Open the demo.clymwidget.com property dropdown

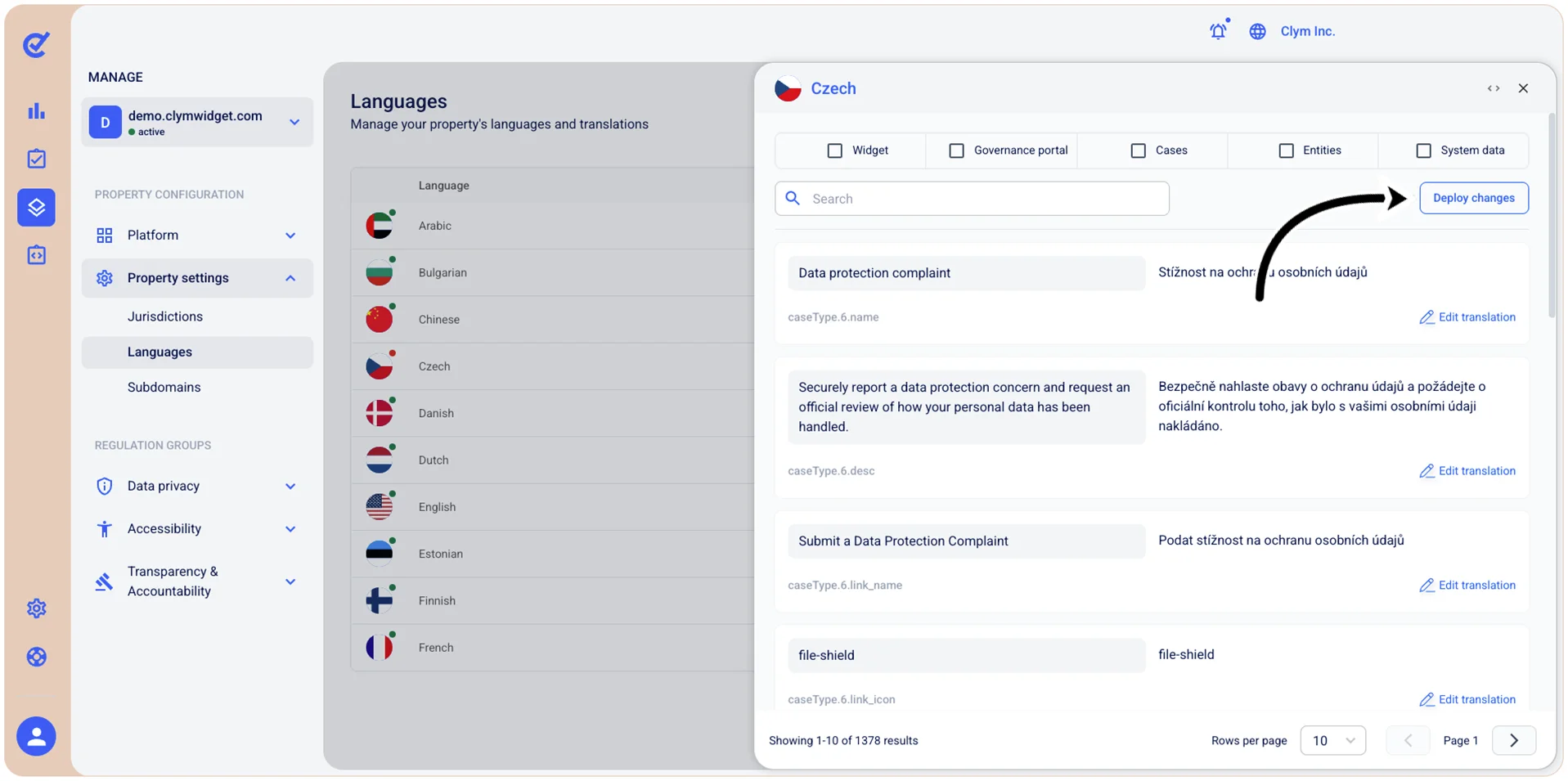pos(197,122)
